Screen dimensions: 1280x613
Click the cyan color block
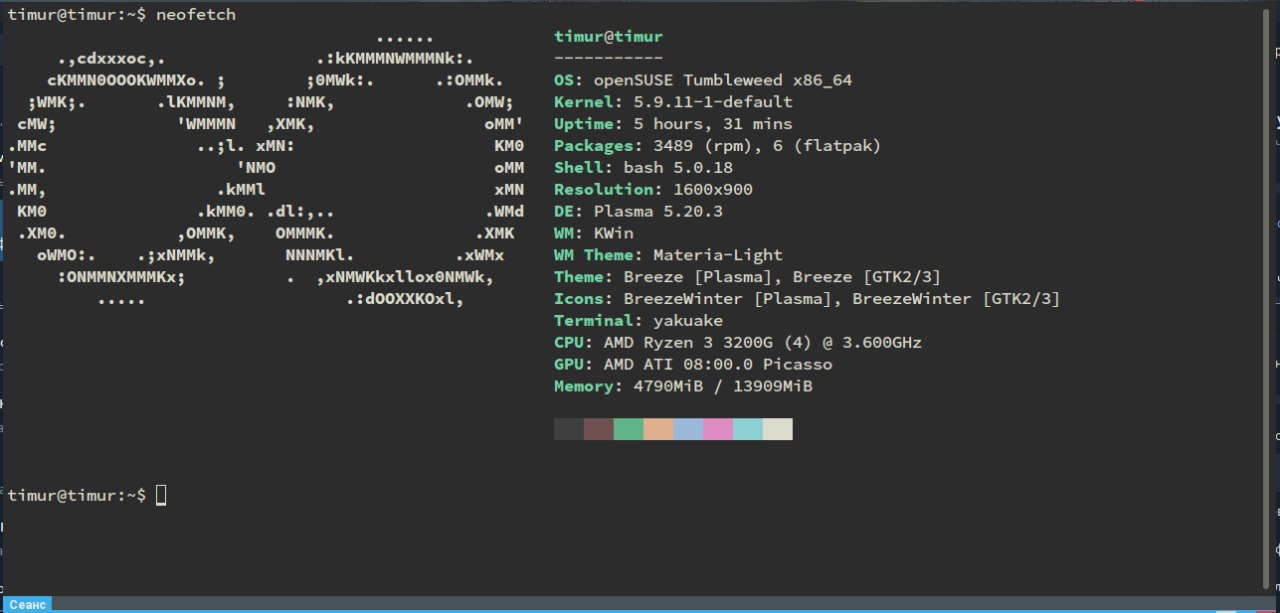click(748, 429)
